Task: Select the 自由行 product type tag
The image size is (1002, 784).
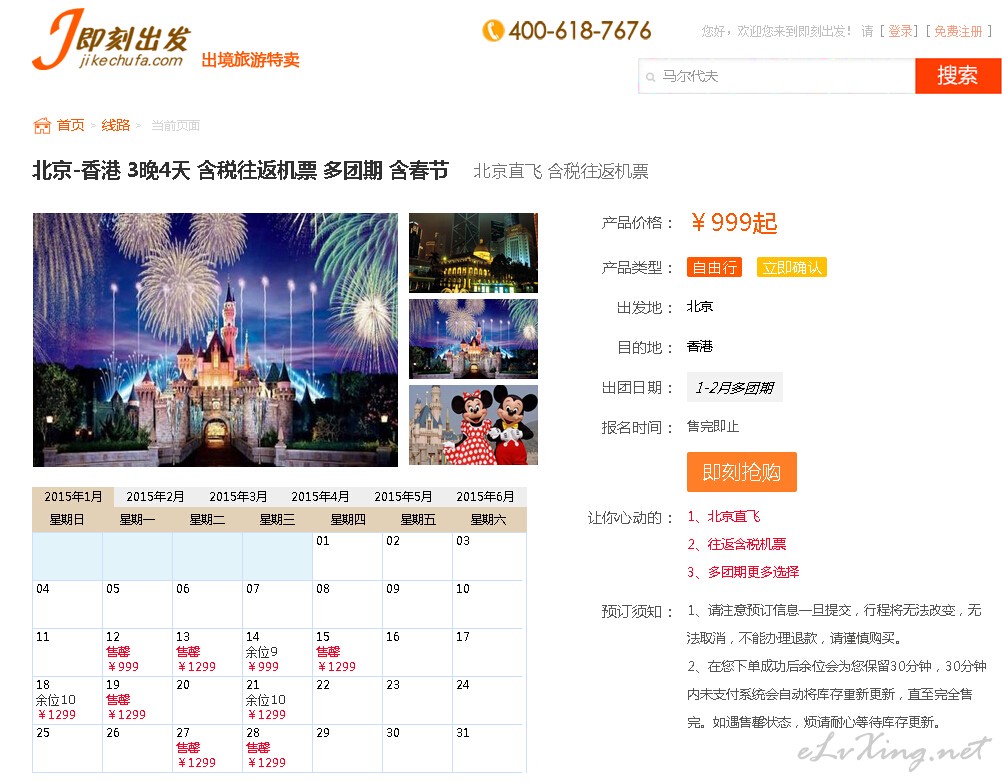Action: [714, 267]
